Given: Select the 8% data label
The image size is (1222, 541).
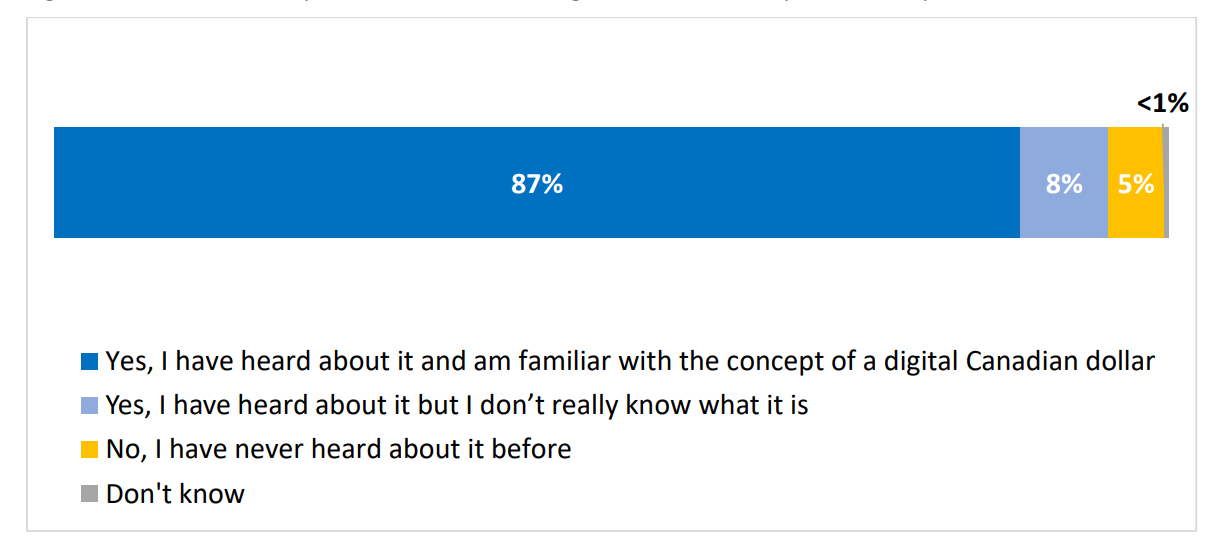Looking at the screenshot, I should coord(1064,184).
